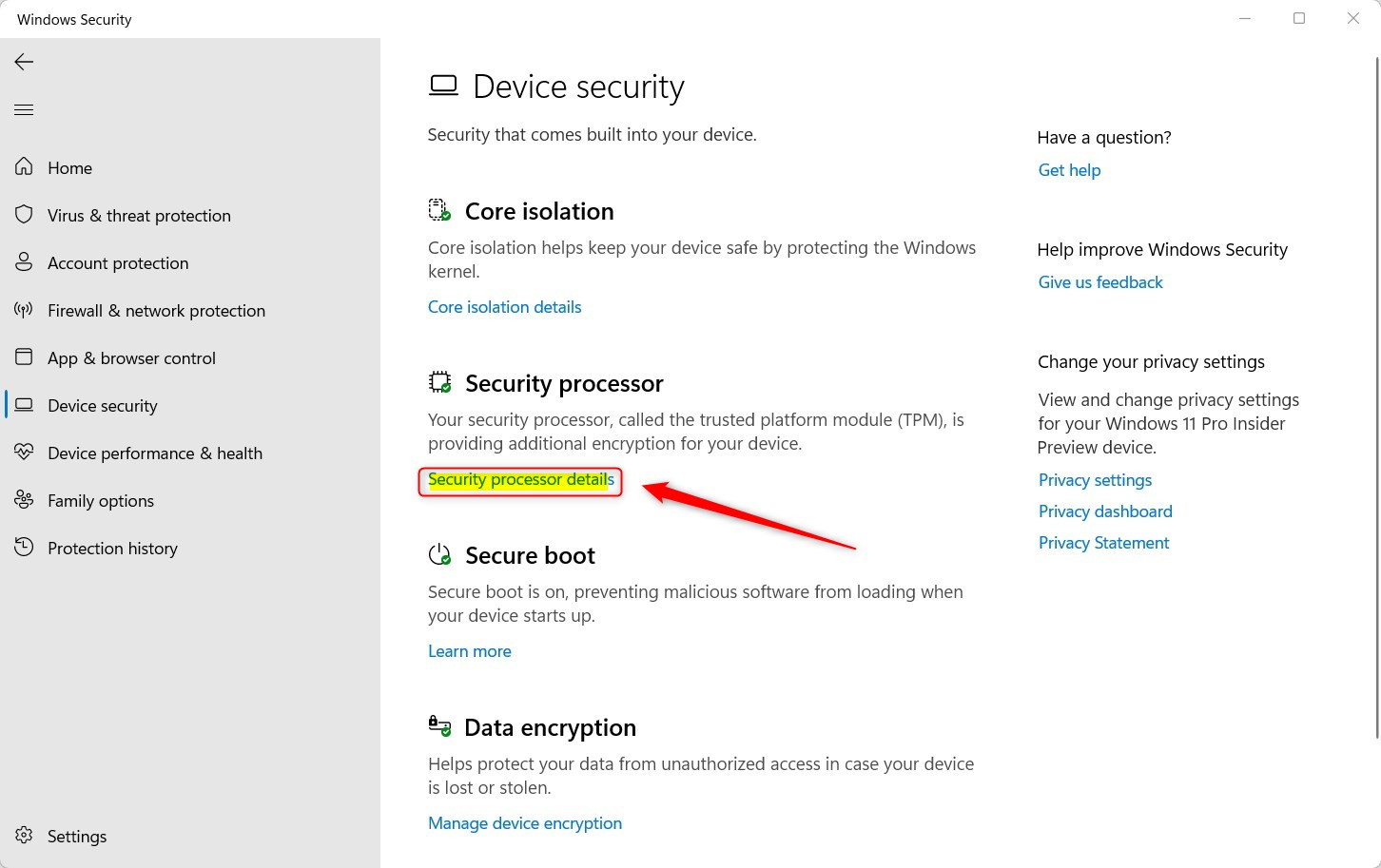The image size is (1381, 868).
Task: Select the Account protection icon in sidebar
Action: click(x=24, y=262)
